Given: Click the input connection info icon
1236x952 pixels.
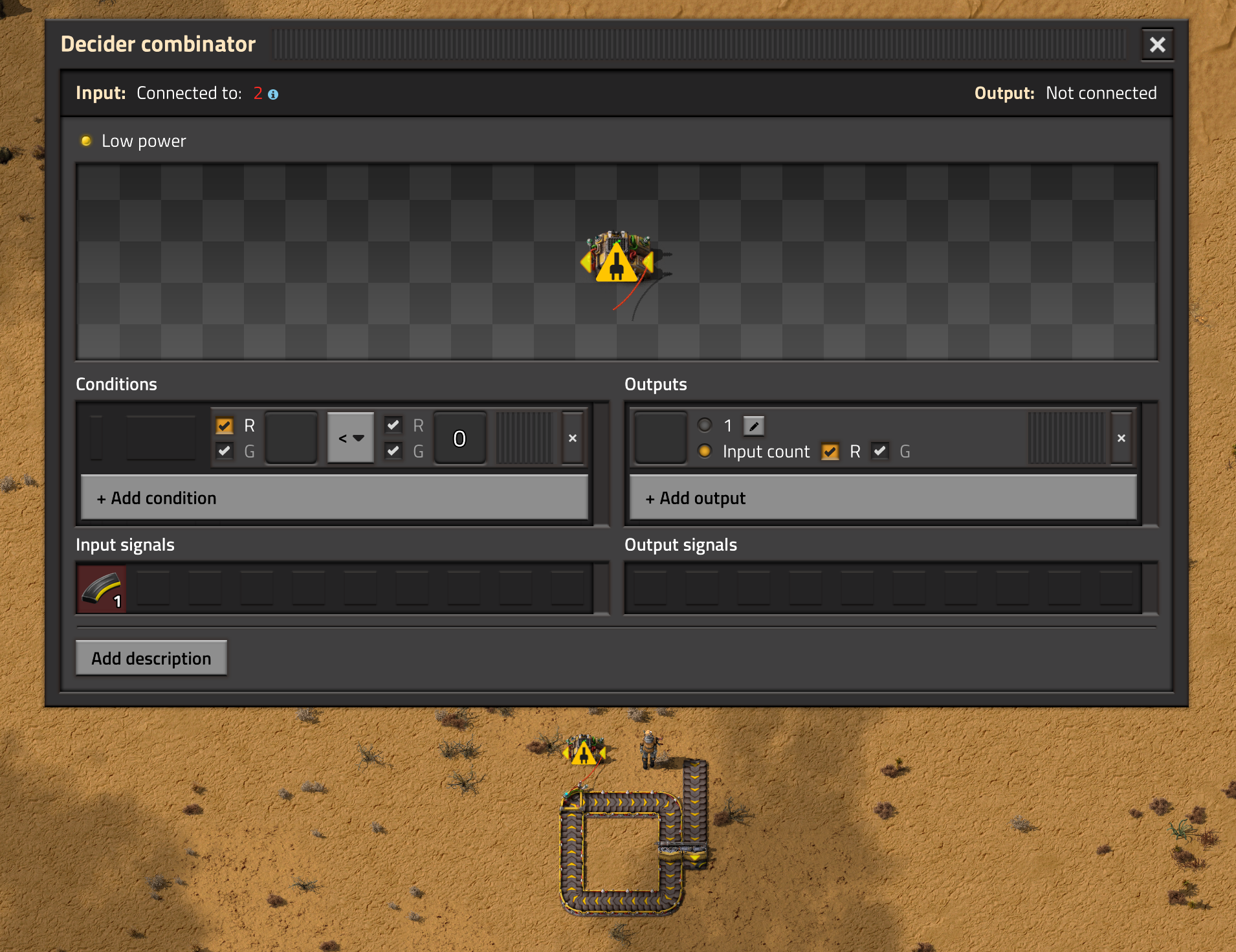Looking at the screenshot, I should click(x=273, y=94).
